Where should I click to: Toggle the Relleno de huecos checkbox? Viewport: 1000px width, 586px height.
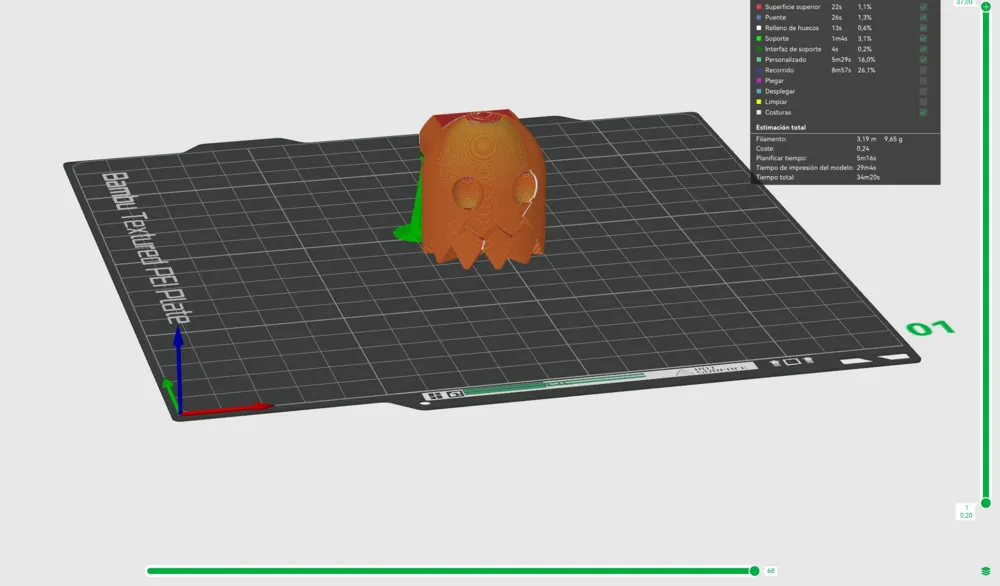coord(923,28)
